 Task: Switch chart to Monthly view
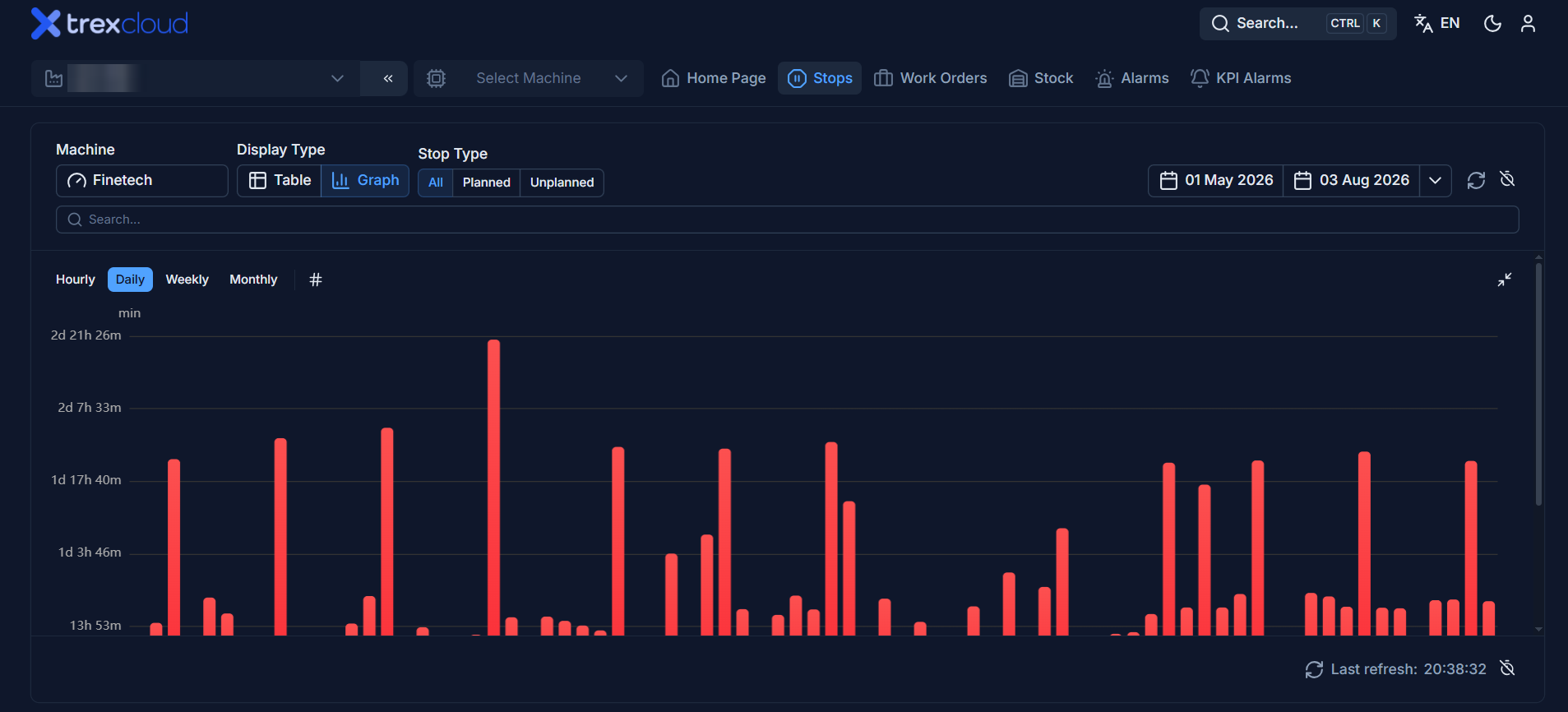253,280
